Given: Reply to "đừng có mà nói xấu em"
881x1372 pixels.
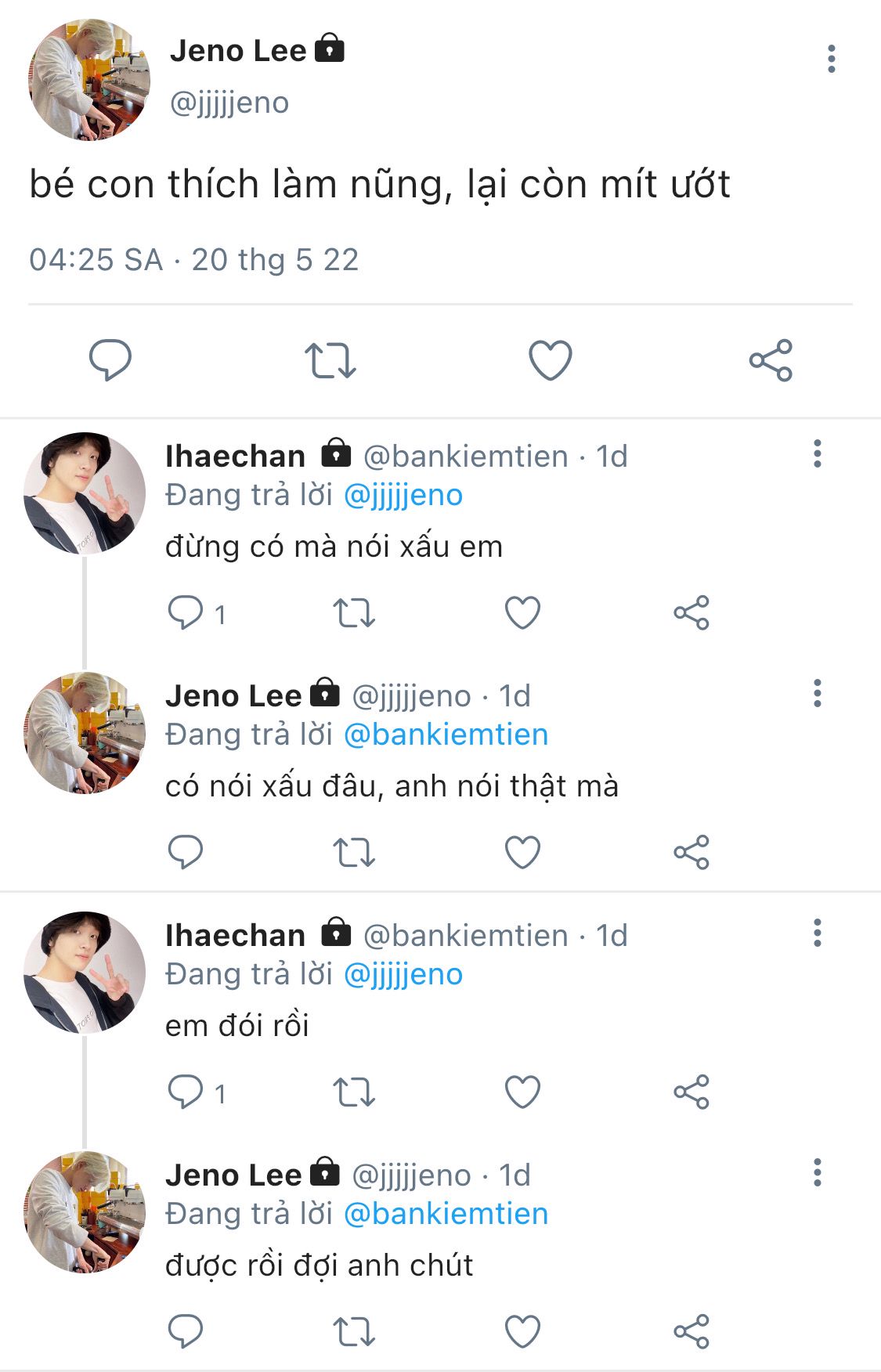Looking at the screenshot, I should [186, 612].
